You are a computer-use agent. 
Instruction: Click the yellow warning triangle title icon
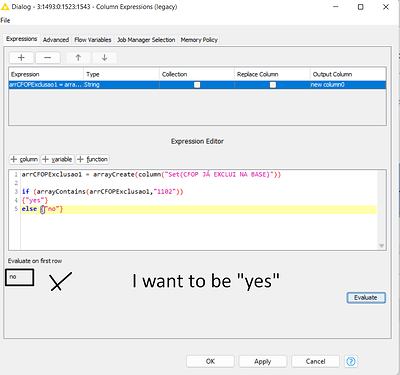(x=5, y=7)
